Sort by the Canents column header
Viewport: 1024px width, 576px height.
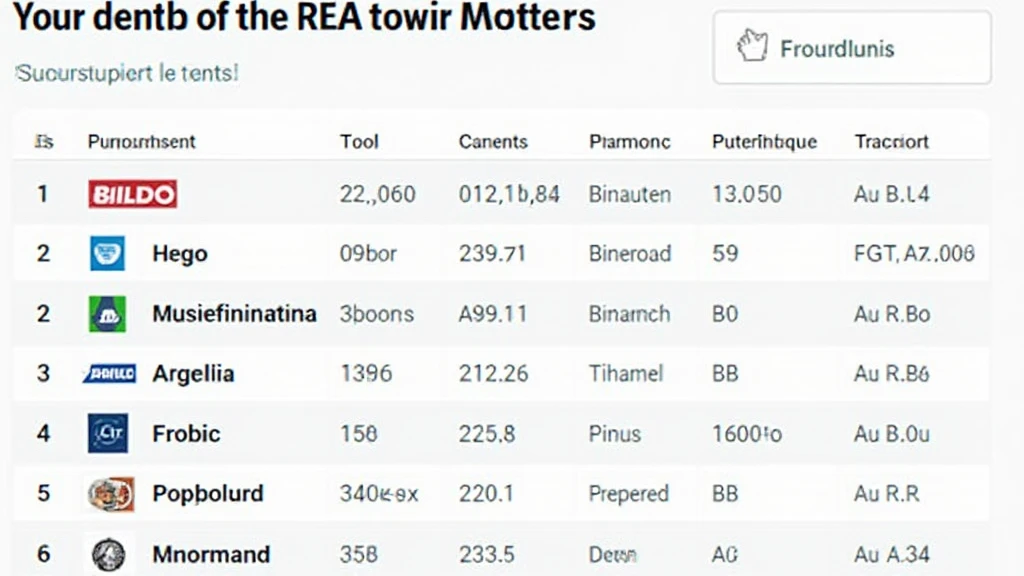pos(493,142)
